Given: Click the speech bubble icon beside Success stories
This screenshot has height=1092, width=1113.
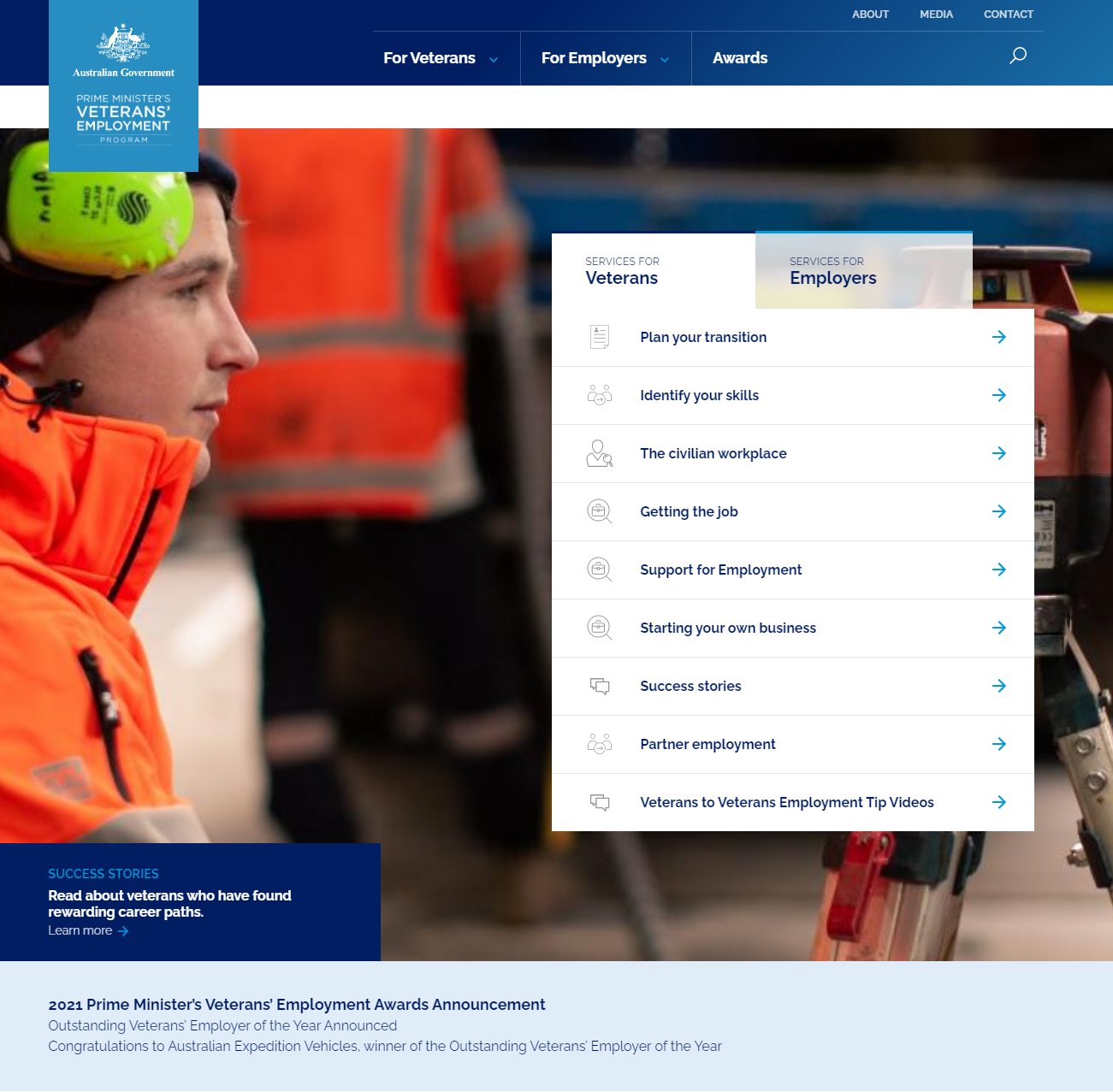Looking at the screenshot, I should (600, 686).
